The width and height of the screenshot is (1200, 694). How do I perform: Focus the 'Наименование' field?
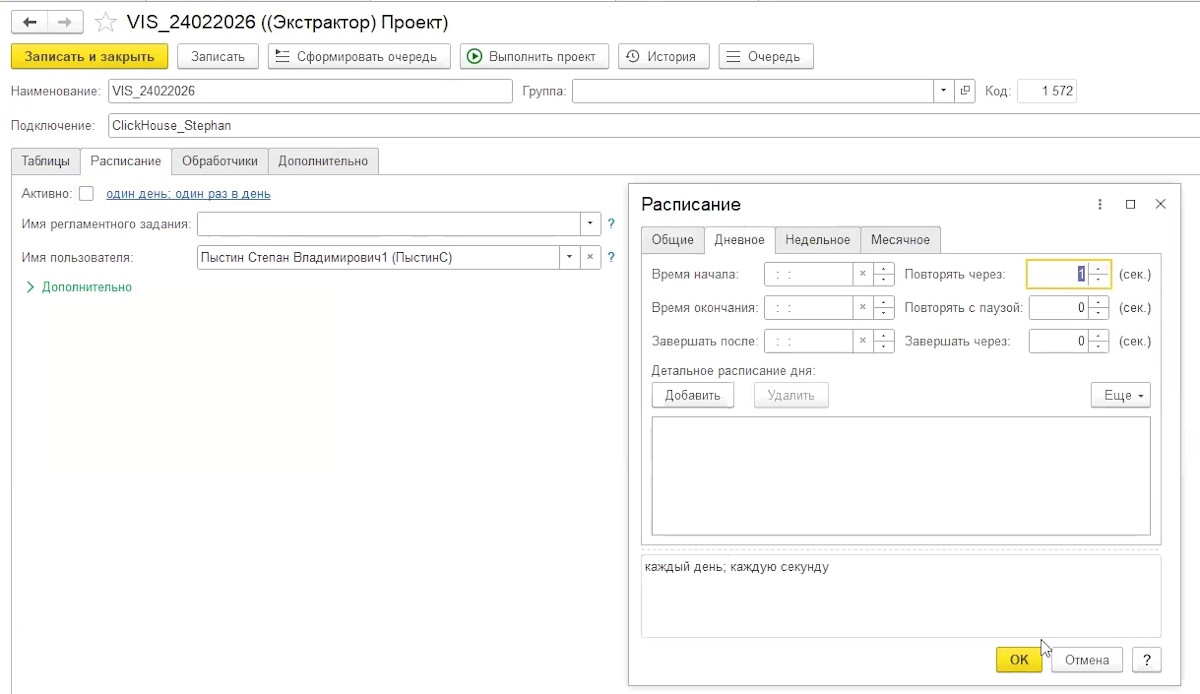(x=310, y=91)
